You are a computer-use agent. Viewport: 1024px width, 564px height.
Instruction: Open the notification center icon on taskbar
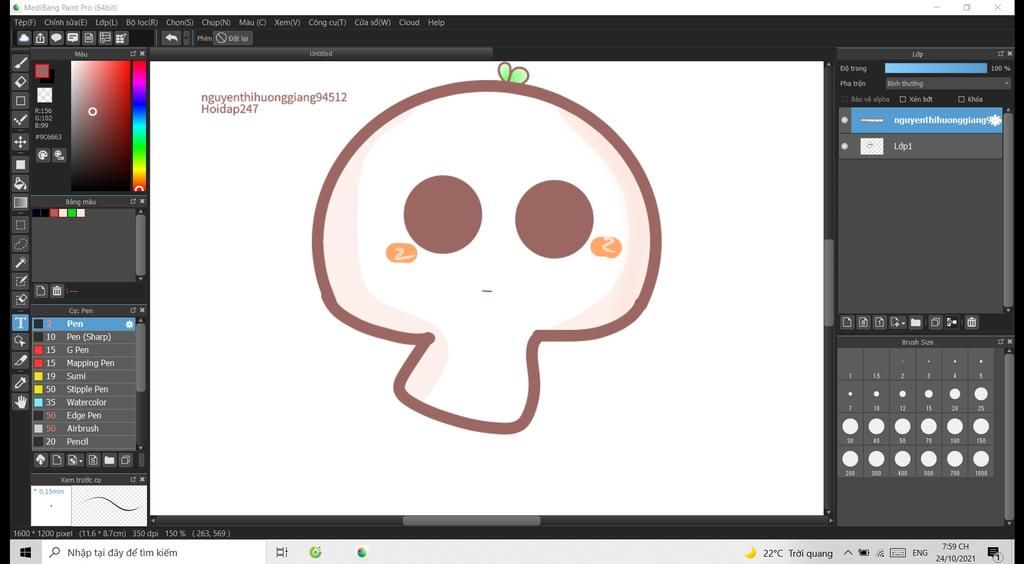[993, 553]
